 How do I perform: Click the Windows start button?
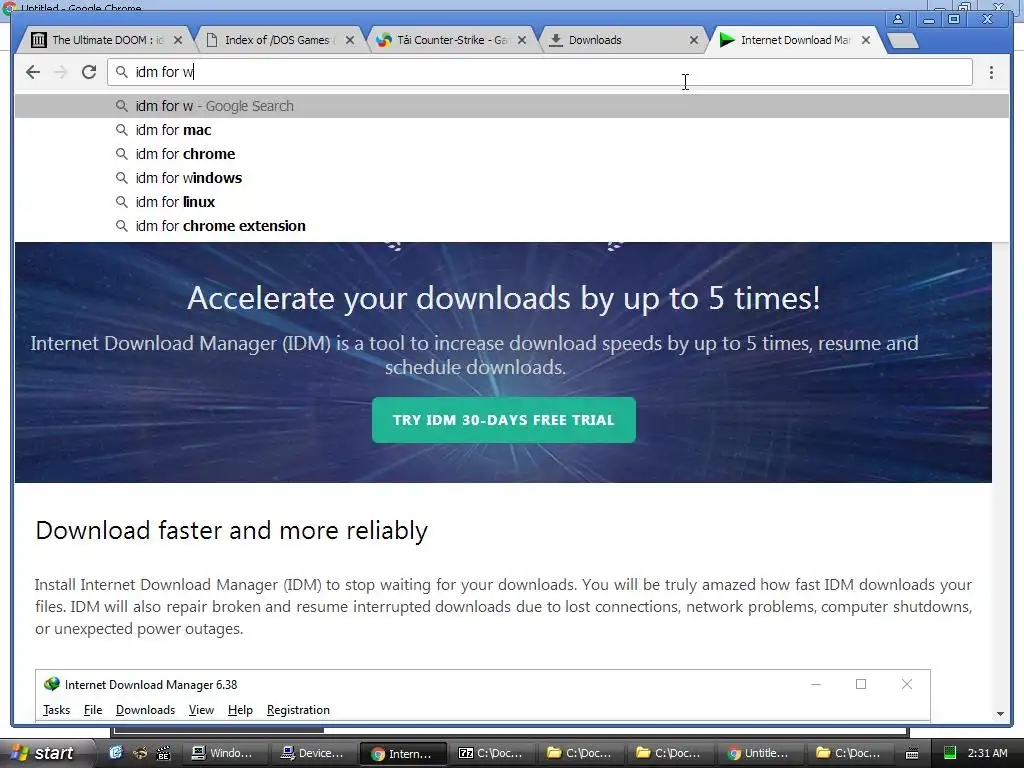point(44,753)
